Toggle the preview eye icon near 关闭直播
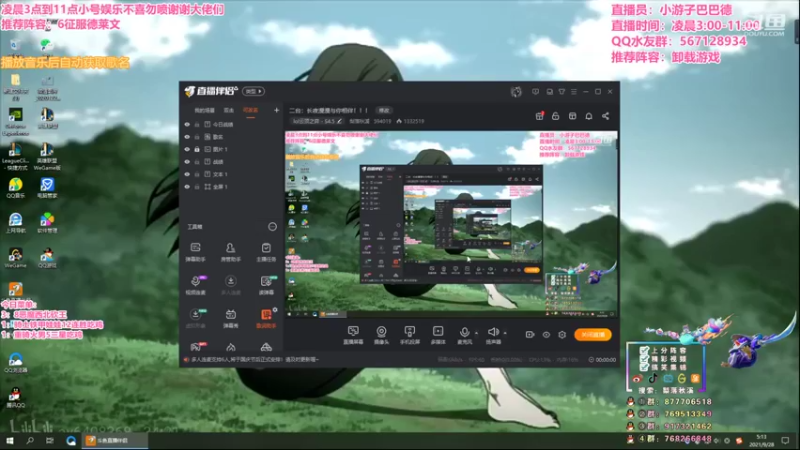The height and width of the screenshot is (450, 800). [x=546, y=335]
